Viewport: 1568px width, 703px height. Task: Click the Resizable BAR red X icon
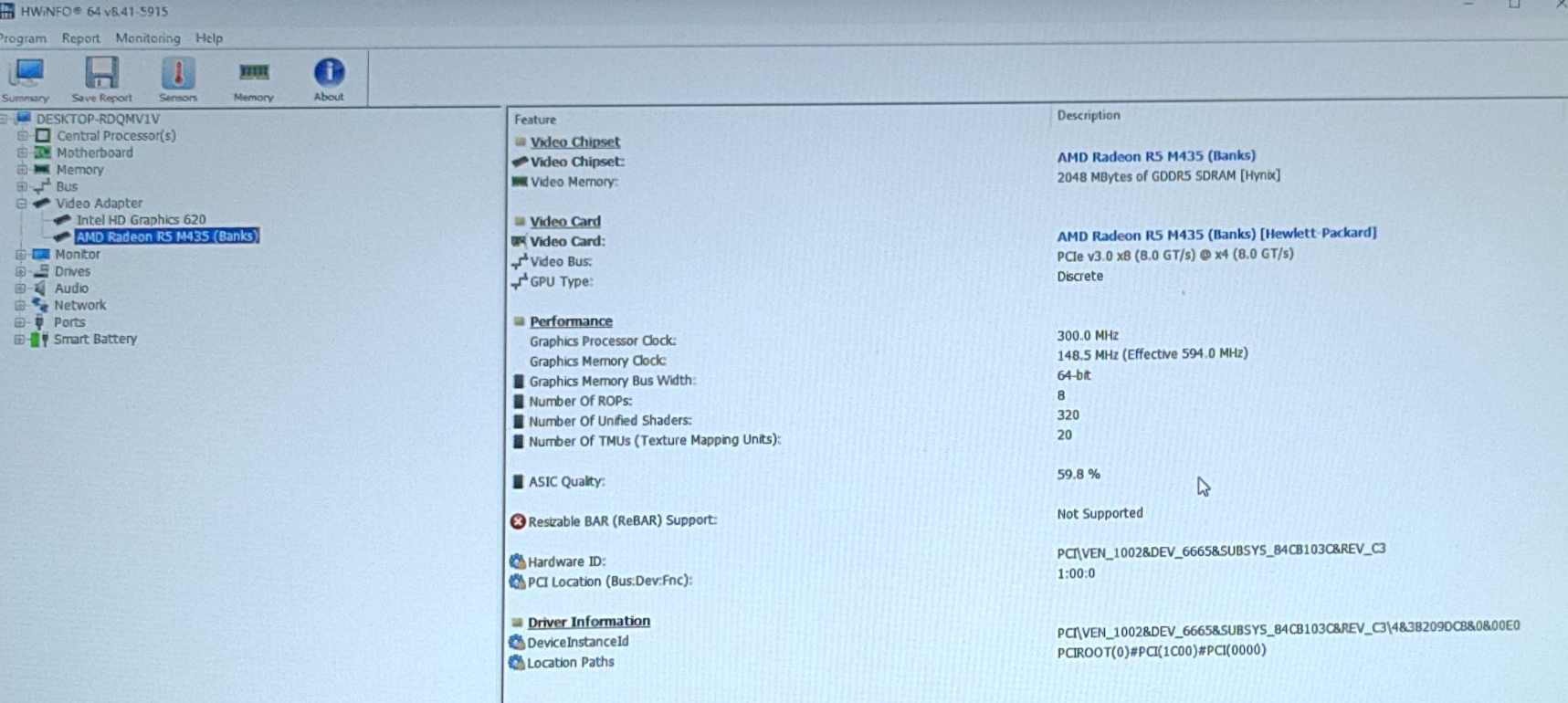518,521
